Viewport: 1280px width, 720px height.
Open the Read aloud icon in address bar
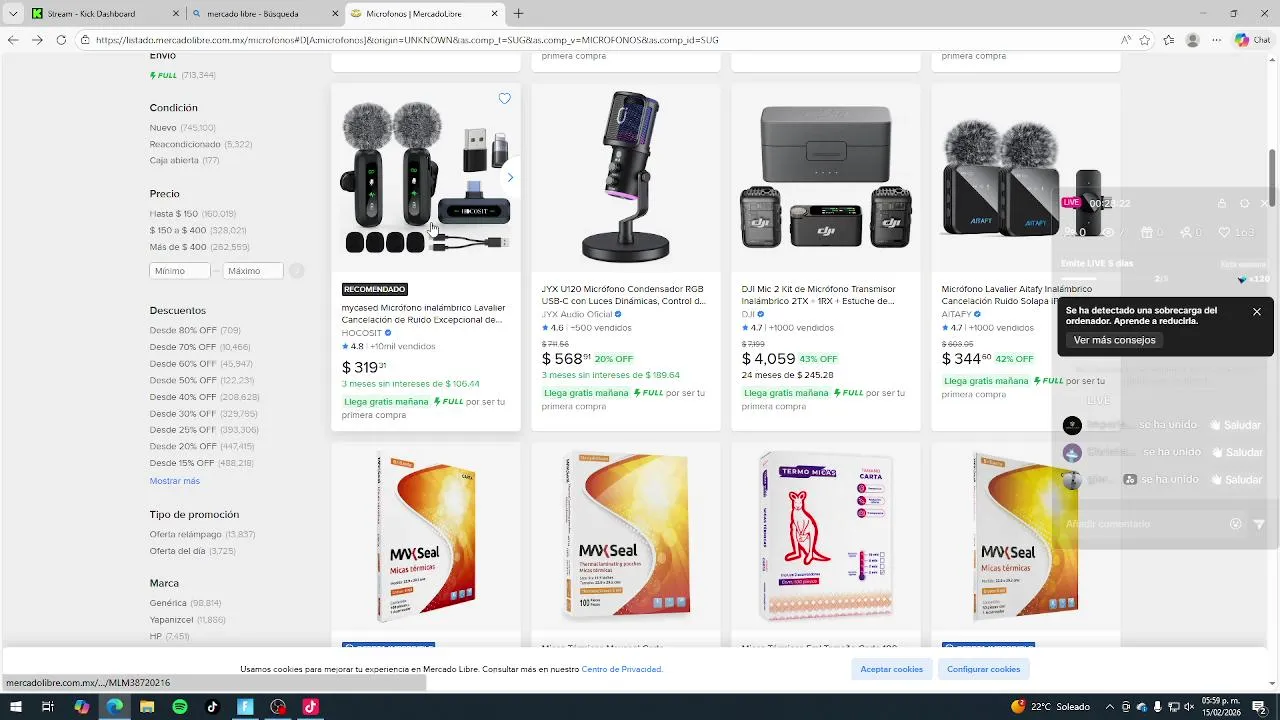[x=1126, y=40]
